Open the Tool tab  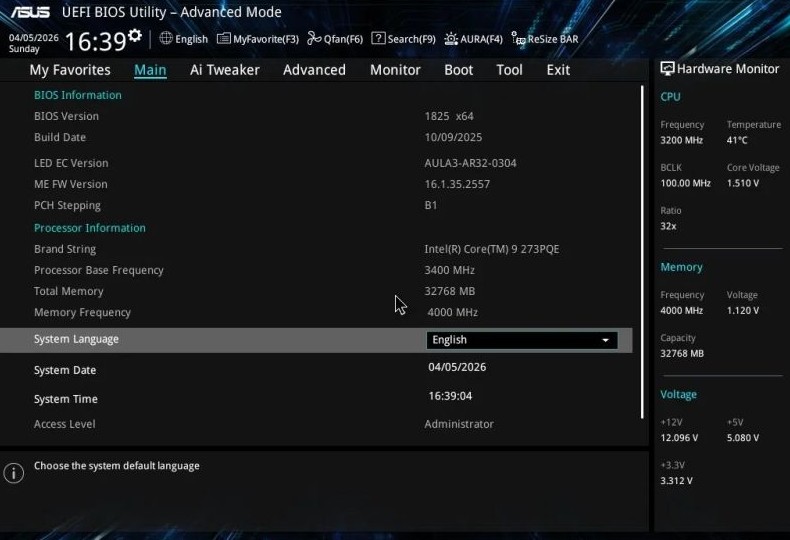[509, 70]
